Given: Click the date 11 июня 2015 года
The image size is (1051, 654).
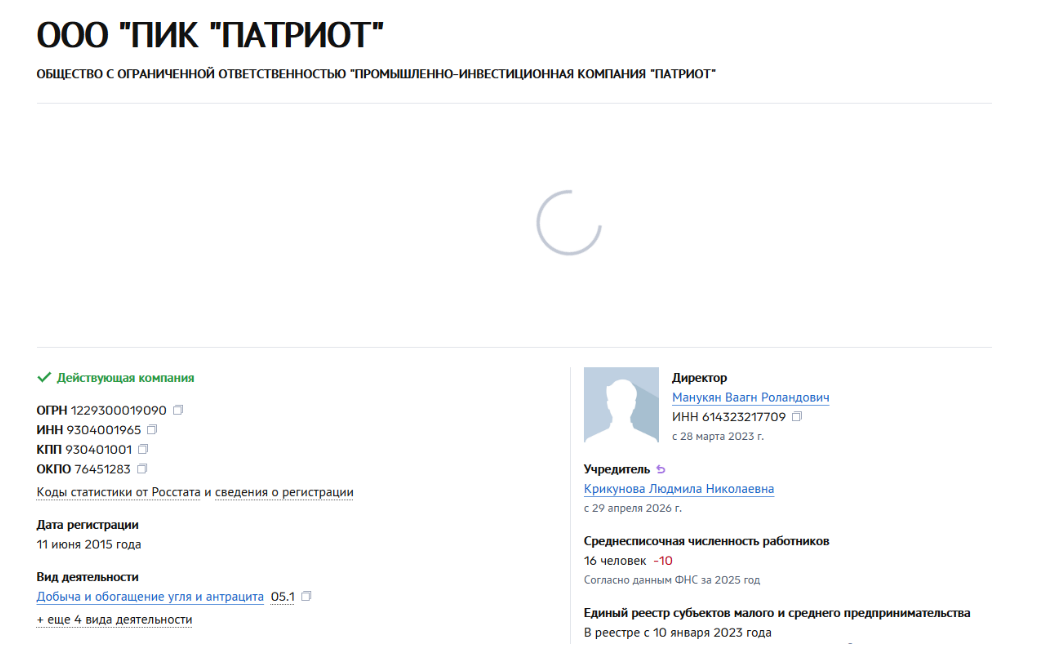Looking at the screenshot, I should click(x=88, y=544).
